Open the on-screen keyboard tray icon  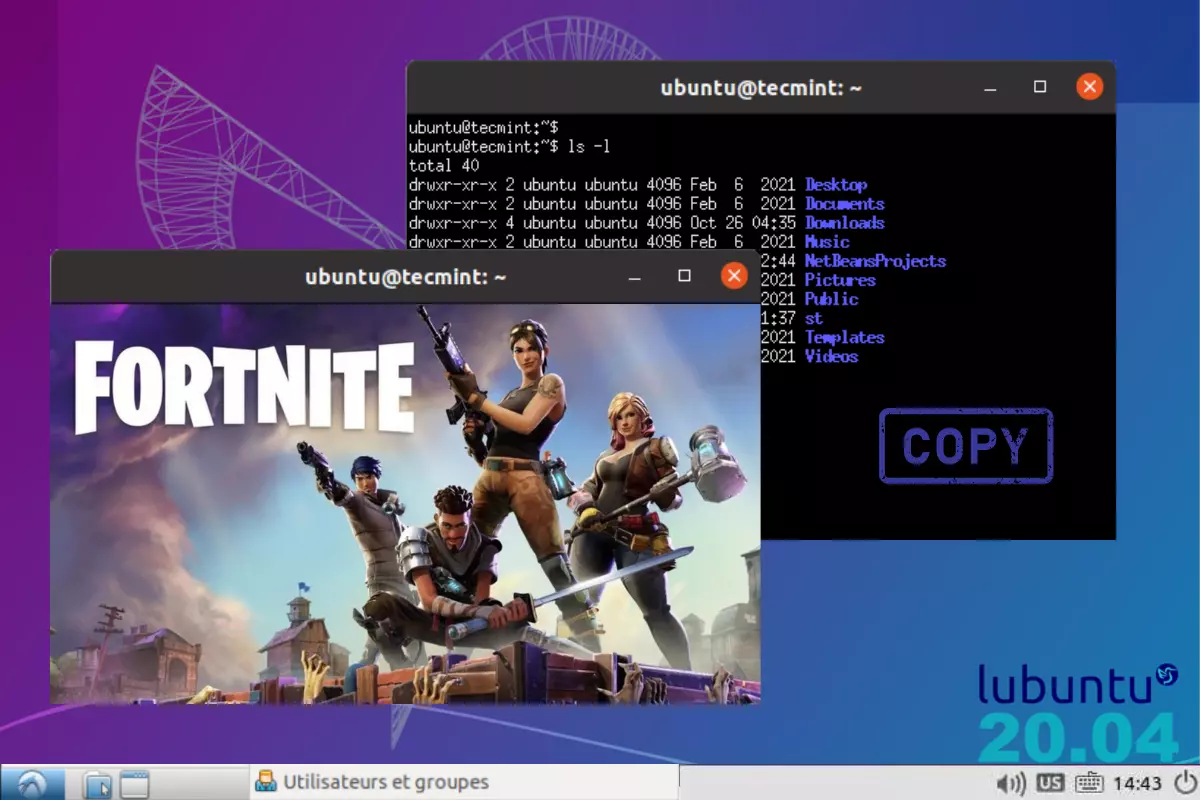coord(1089,783)
